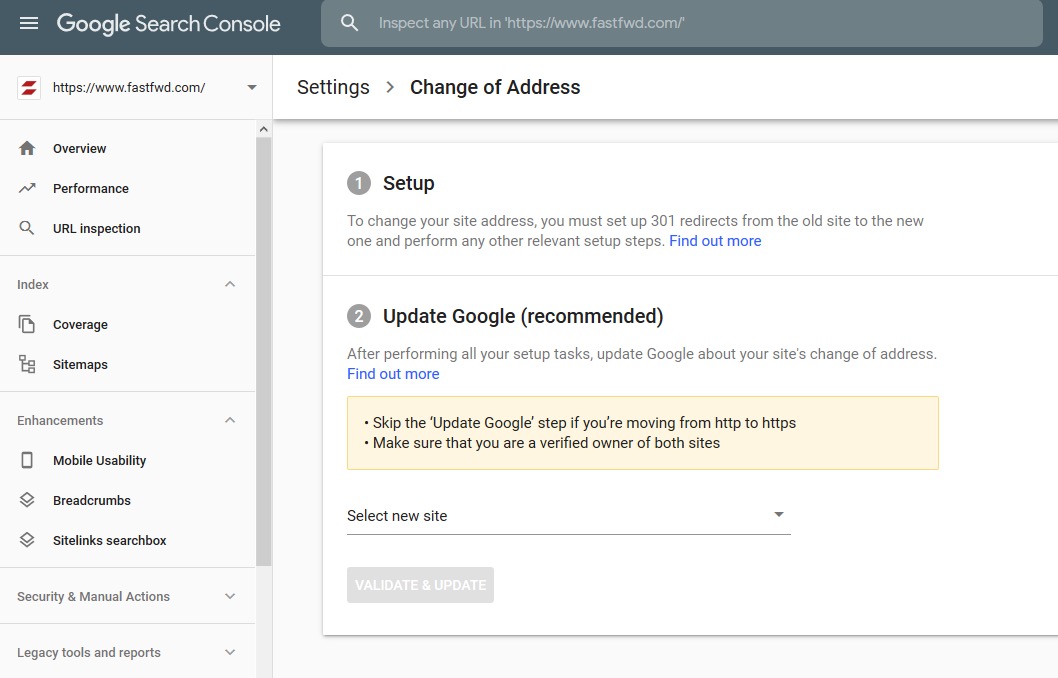Screen dimensions: 1058x678
Task: Click the Mobile Usability phone icon
Action: point(27,460)
